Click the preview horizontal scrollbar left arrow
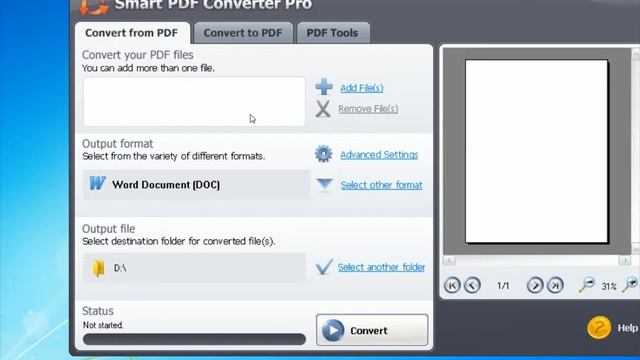The image size is (640, 360). (x=449, y=260)
